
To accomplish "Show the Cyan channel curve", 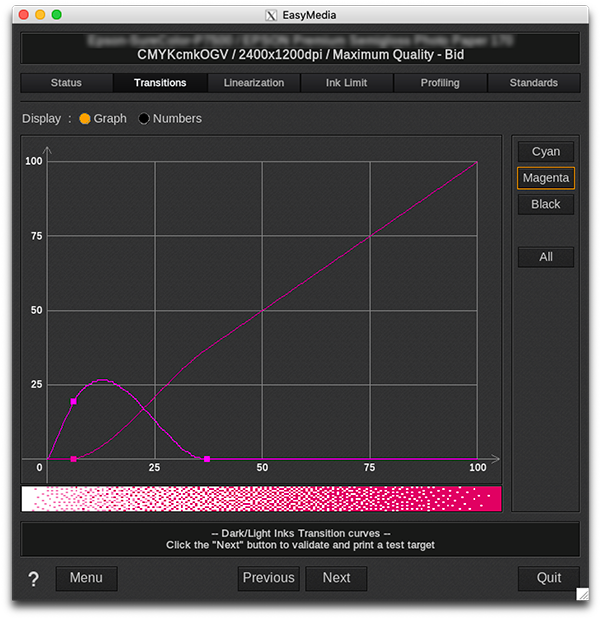I will point(546,152).
